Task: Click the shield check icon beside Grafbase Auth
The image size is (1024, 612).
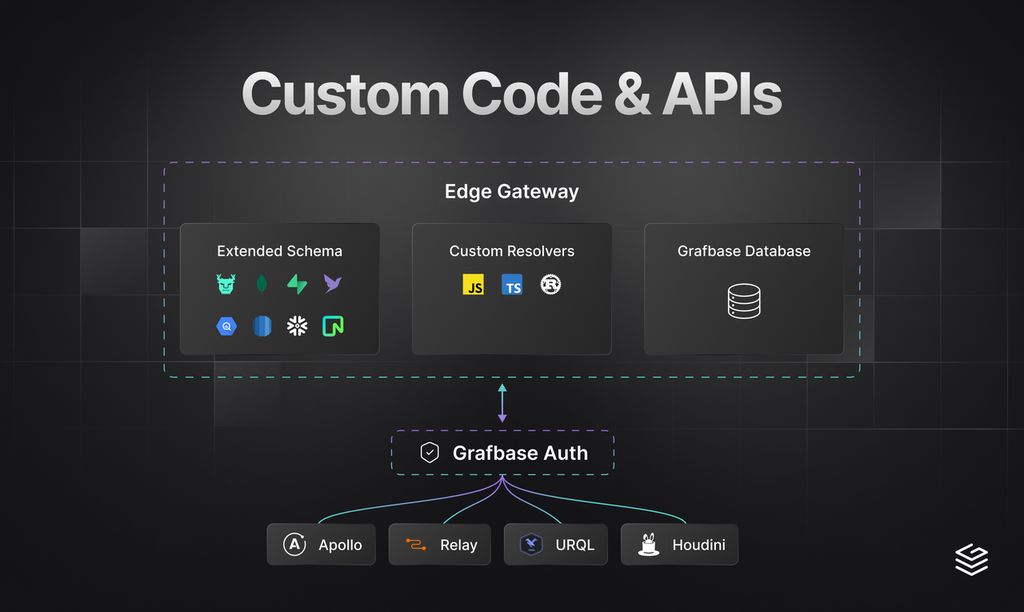Action: [430, 453]
